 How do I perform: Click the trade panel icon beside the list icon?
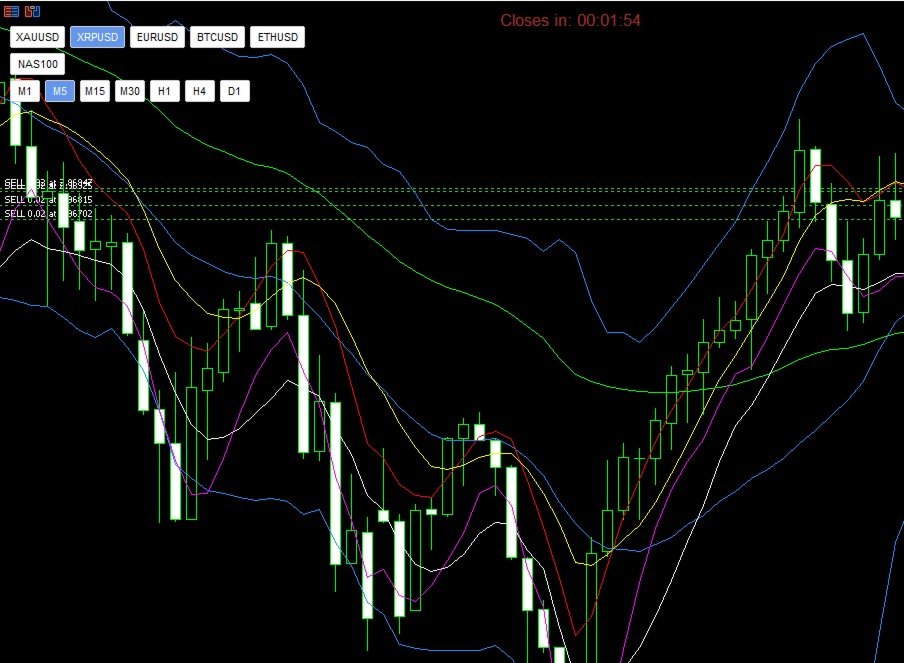click(x=32, y=11)
